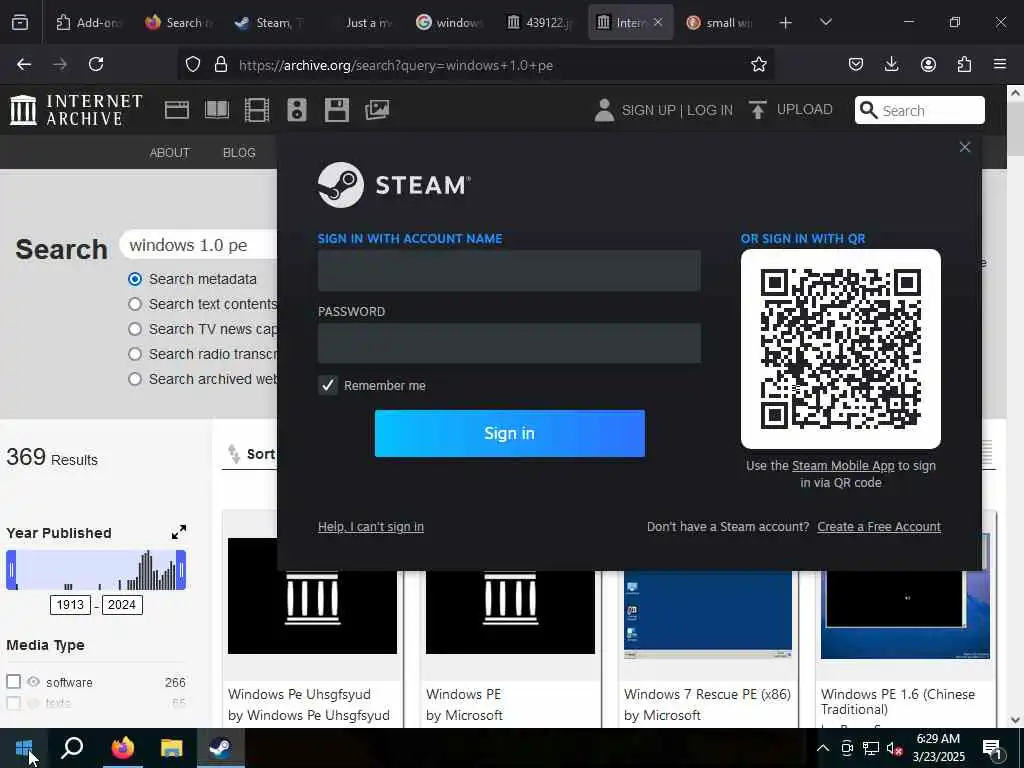Image resolution: width=1024 pixels, height=768 pixels.
Task: Select Search TV news captions option
Action: [135, 328]
